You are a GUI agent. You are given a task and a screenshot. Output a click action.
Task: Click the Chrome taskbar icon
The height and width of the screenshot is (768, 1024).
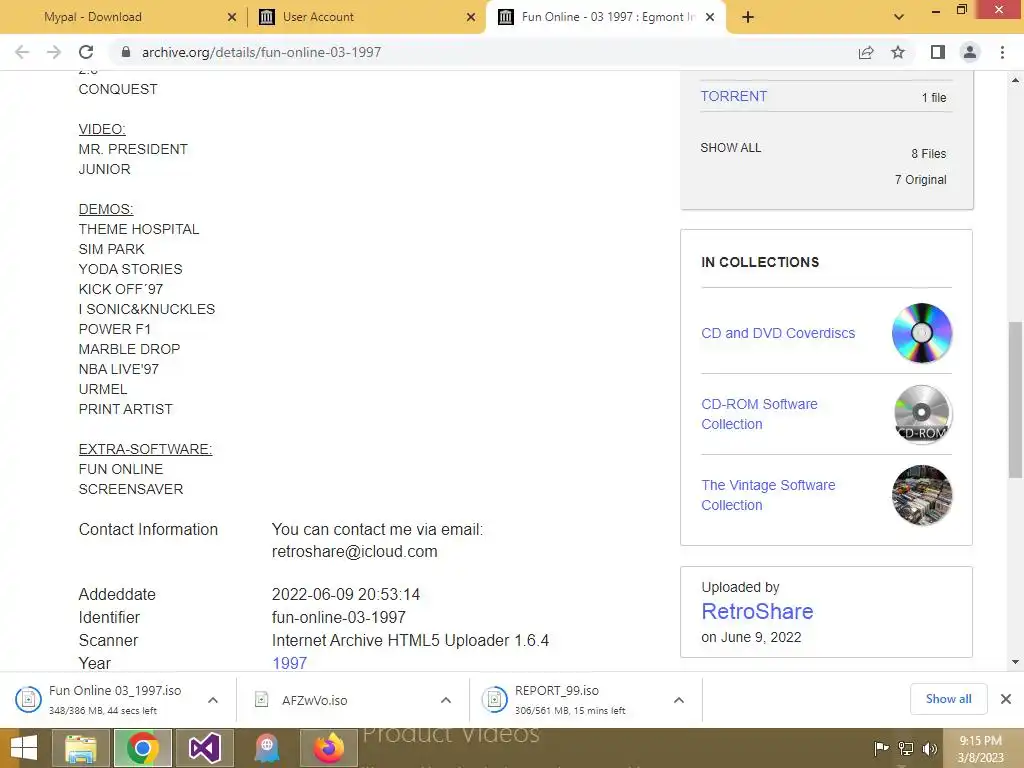[143, 748]
